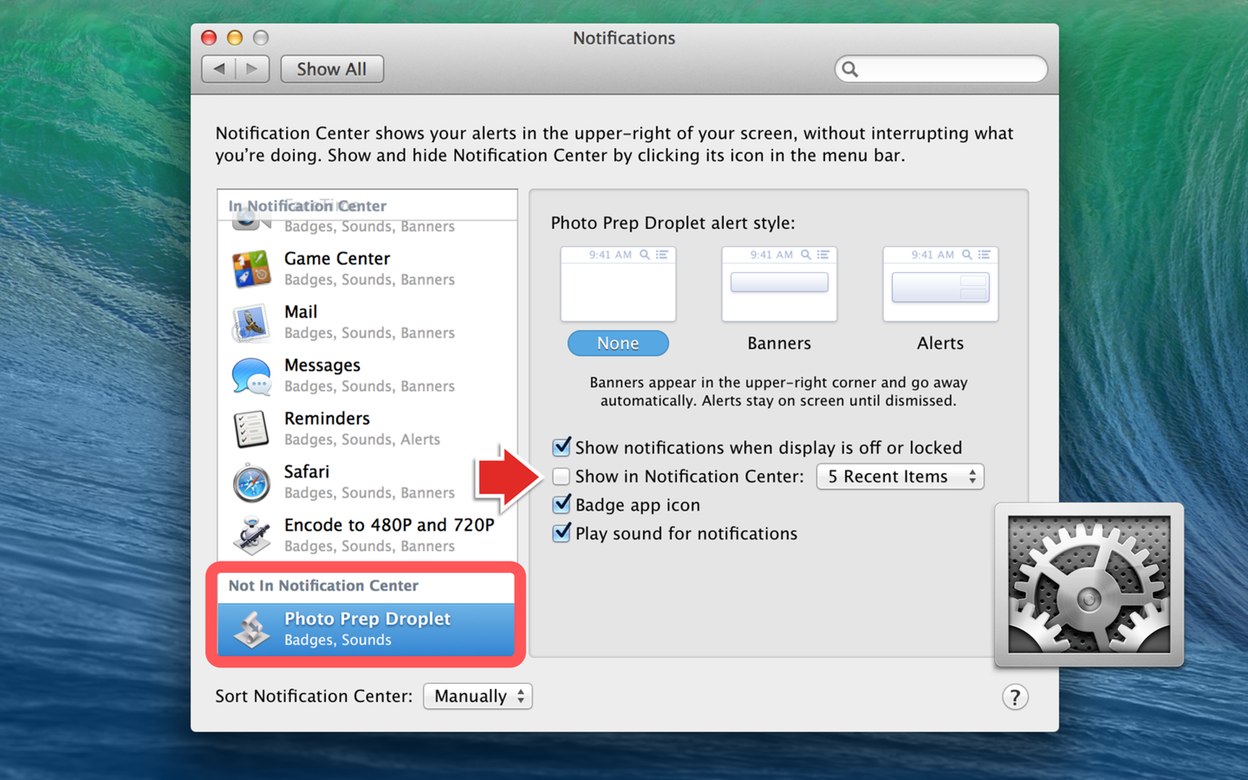
Task: Enable Show in Notification Center checkbox
Action: tap(562, 476)
